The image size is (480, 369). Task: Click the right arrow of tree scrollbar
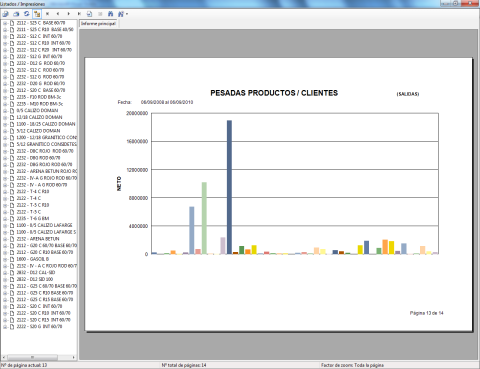point(74,357)
